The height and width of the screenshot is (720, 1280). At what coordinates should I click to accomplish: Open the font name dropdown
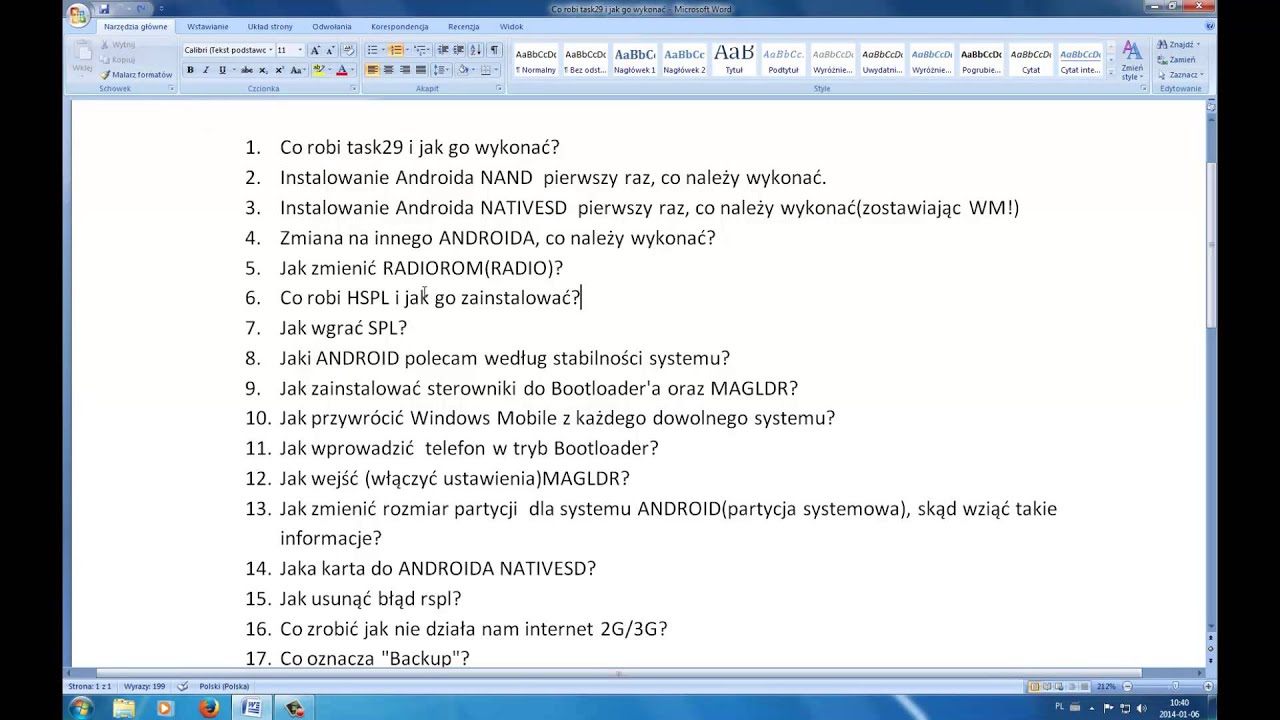coord(270,50)
